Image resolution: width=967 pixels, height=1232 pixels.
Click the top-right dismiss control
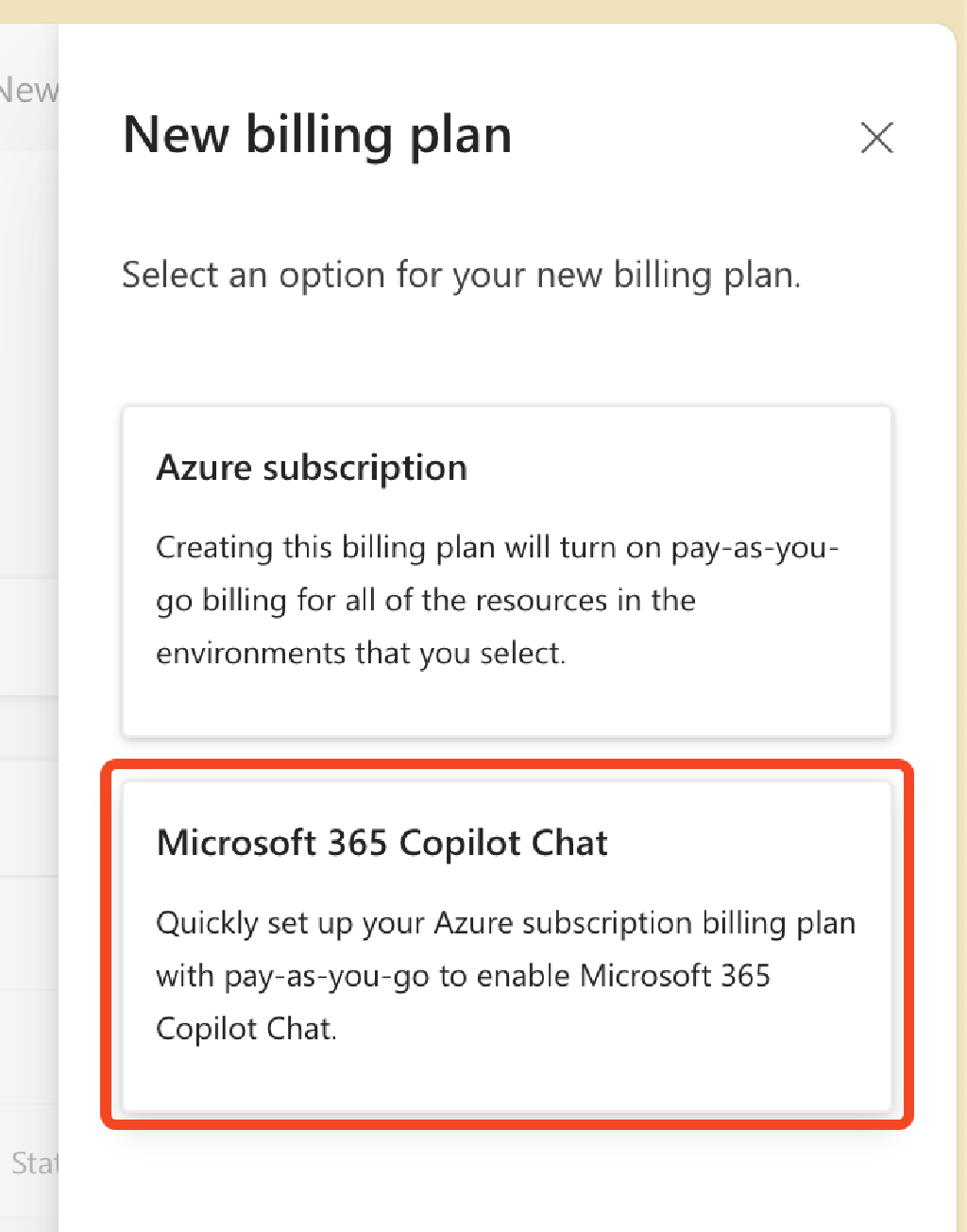pos(876,137)
